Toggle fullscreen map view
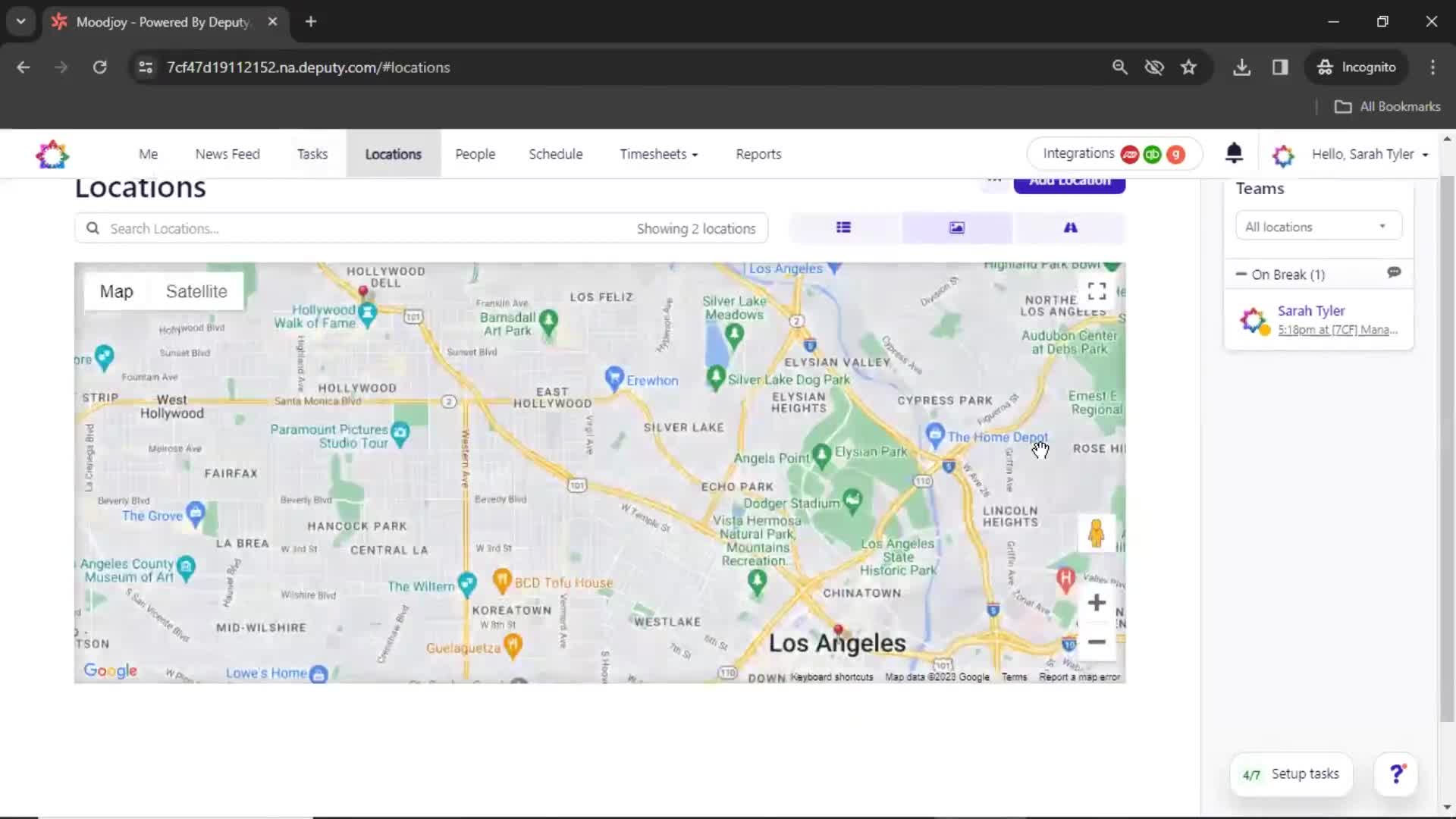The image size is (1456, 819). [1097, 291]
